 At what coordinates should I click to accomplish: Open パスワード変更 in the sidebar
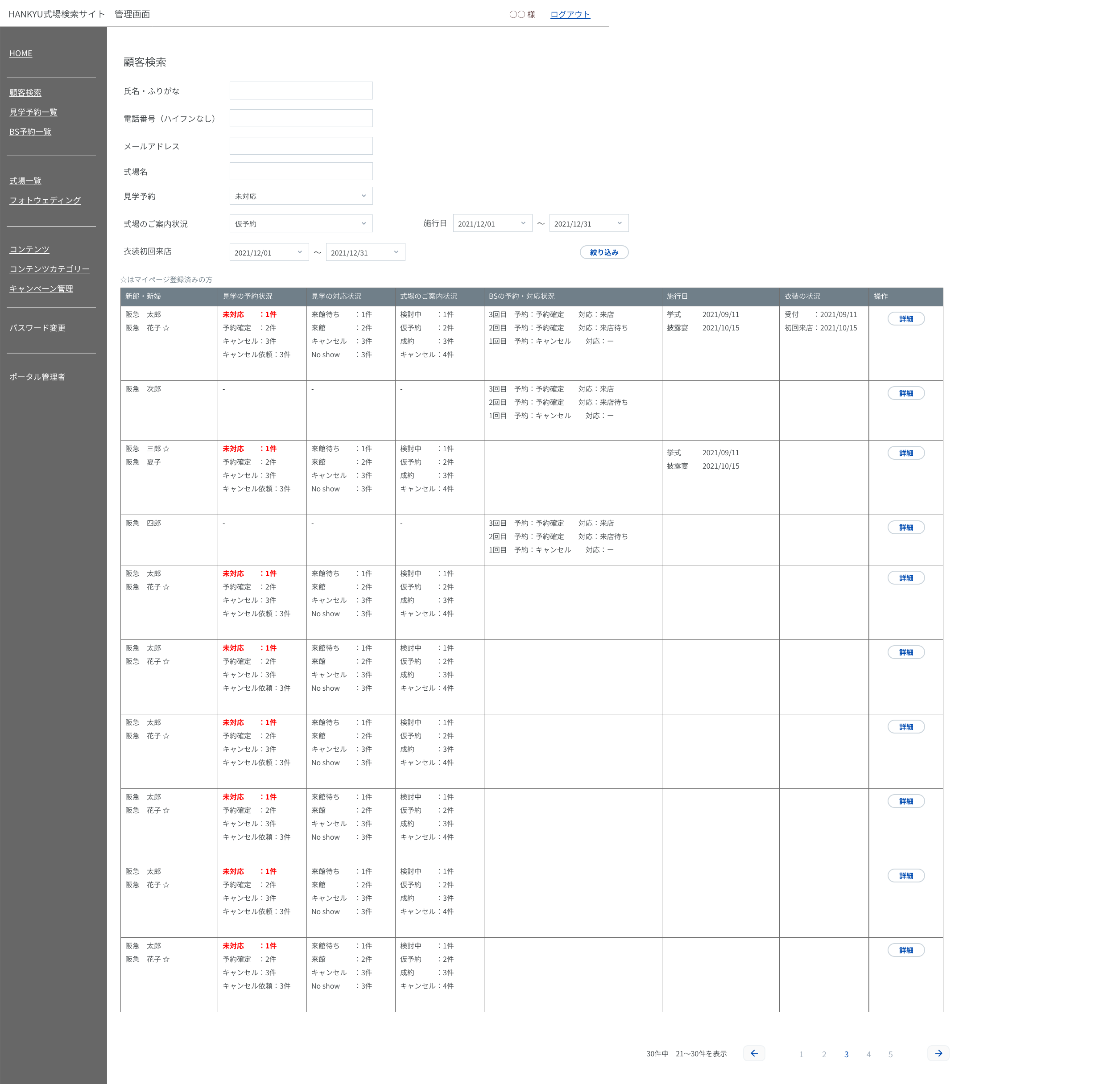pyautogui.click(x=37, y=328)
